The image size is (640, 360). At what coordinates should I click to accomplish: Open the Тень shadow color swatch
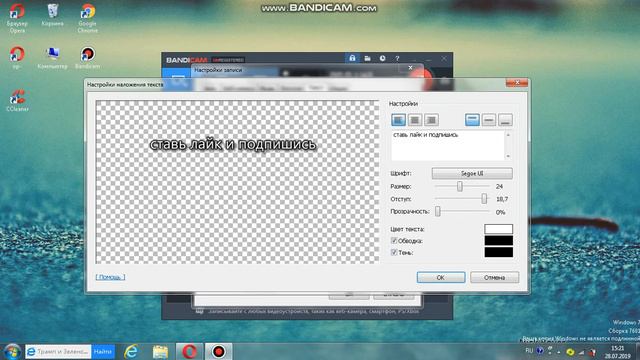pyautogui.click(x=498, y=253)
